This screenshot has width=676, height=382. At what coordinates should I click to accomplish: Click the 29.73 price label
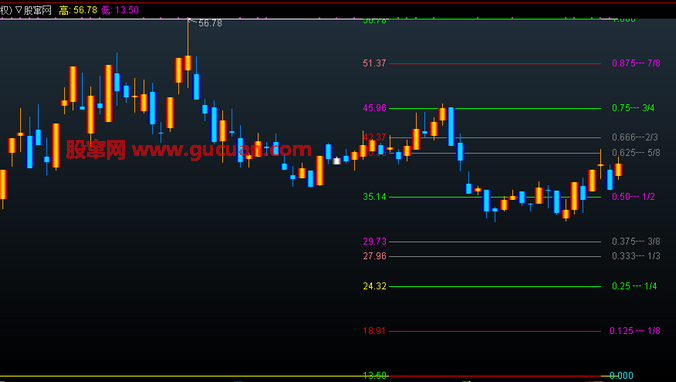[x=375, y=241]
